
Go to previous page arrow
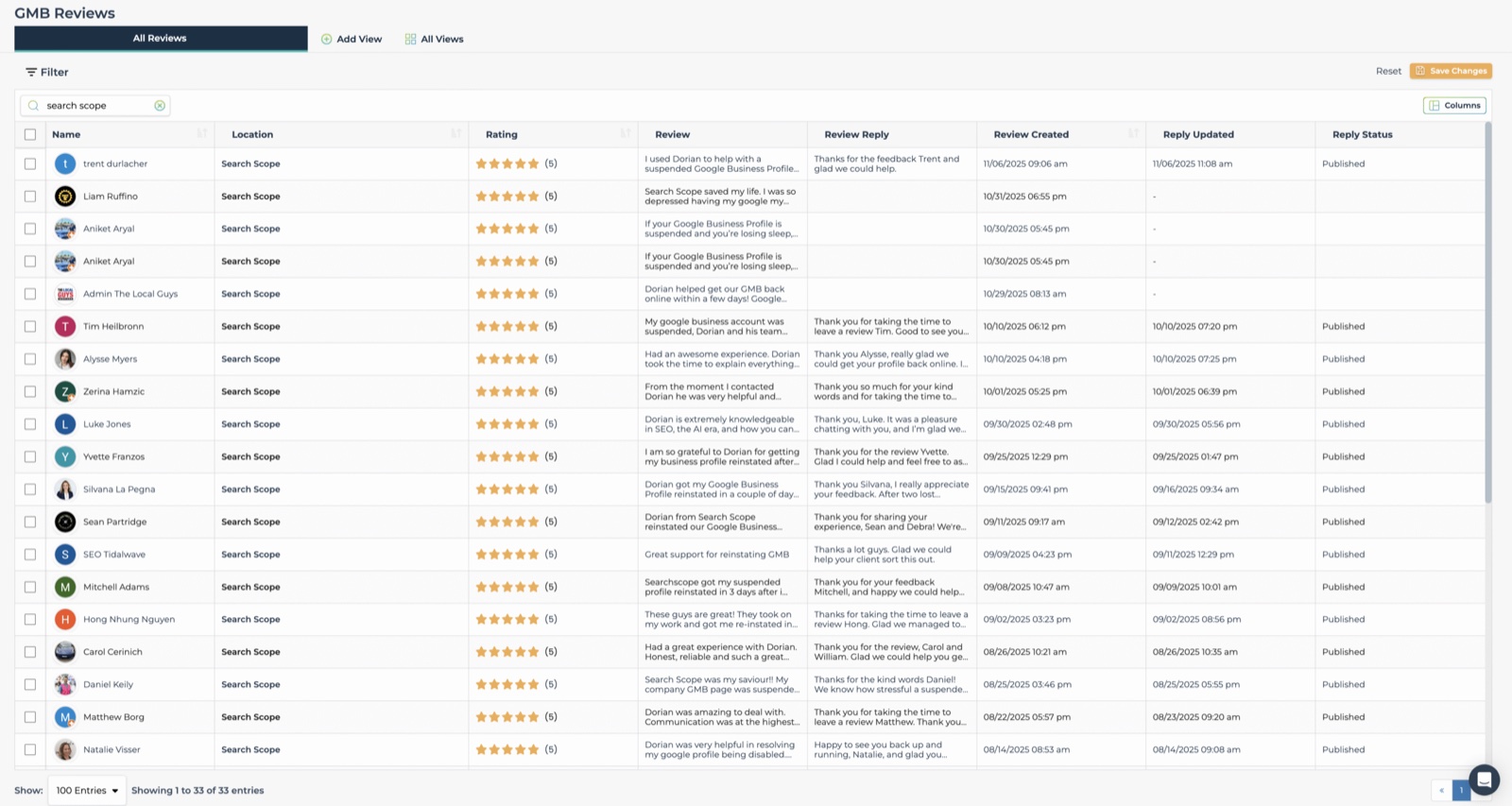click(1441, 790)
